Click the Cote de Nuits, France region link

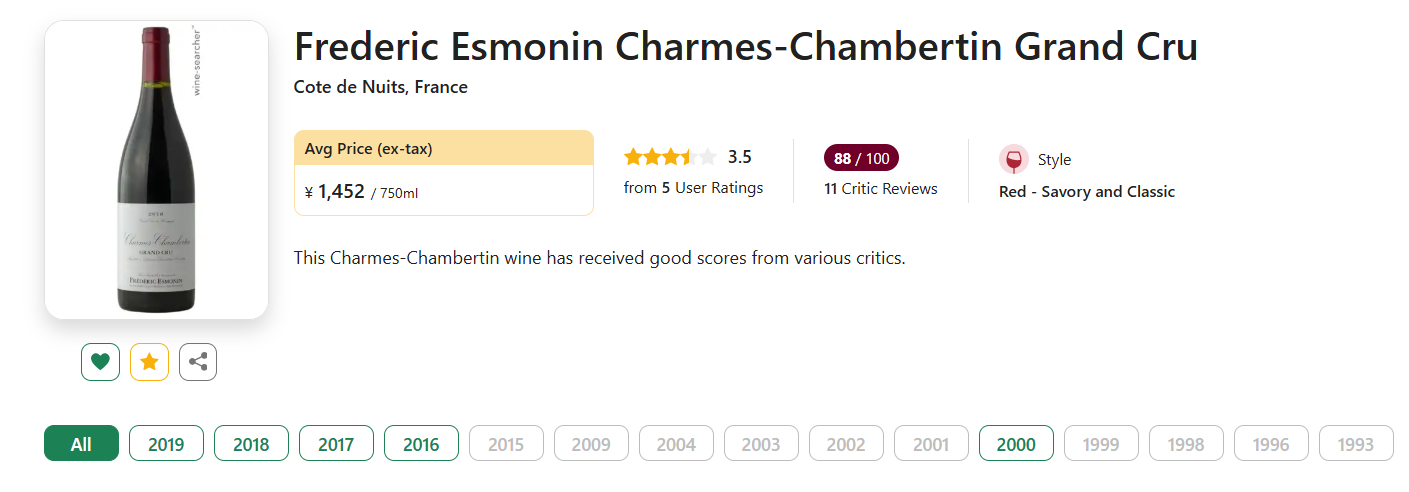[x=380, y=87]
